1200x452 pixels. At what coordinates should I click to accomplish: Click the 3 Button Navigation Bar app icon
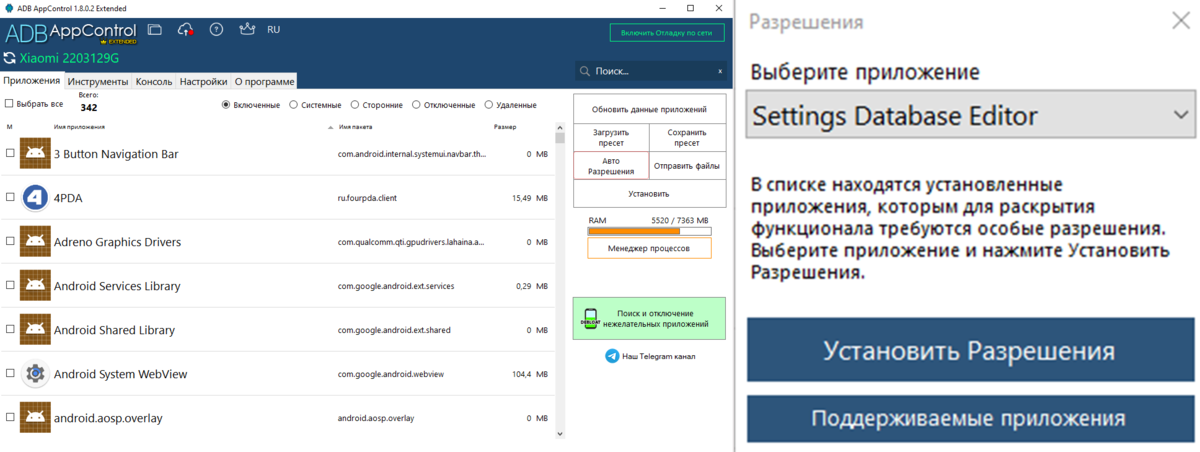(36, 154)
